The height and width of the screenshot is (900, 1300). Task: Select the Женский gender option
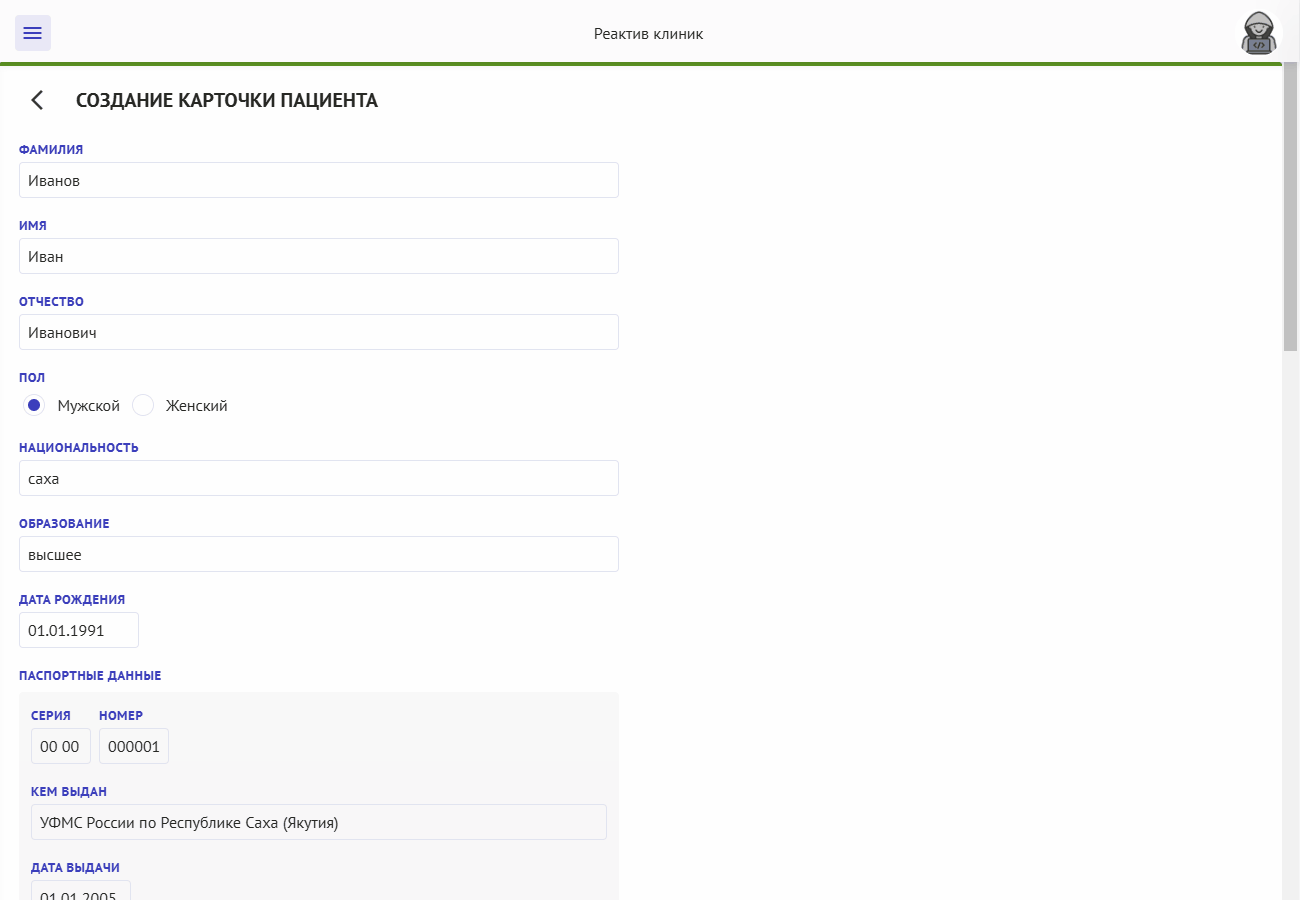click(x=143, y=405)
